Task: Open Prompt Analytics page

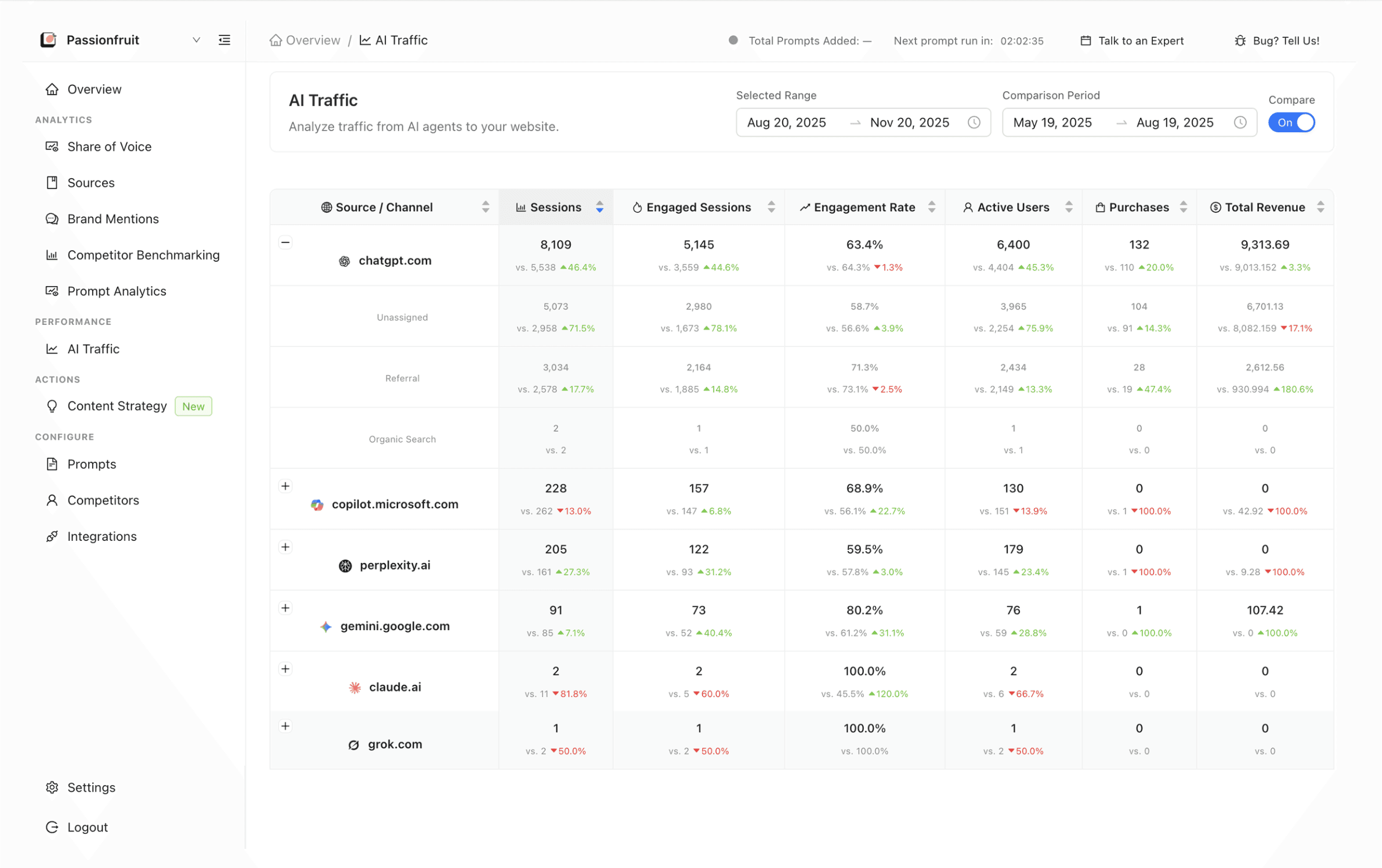Action: coord(117,291)
